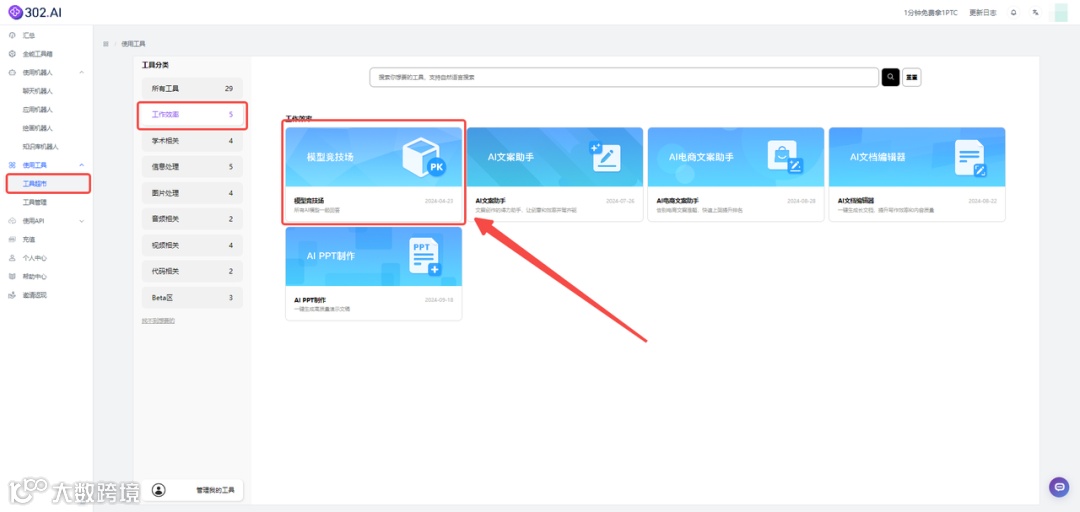The height and width of the screenshot is (512, 1080).
Task: Focus the tool search input field
Action: [624, 77]
